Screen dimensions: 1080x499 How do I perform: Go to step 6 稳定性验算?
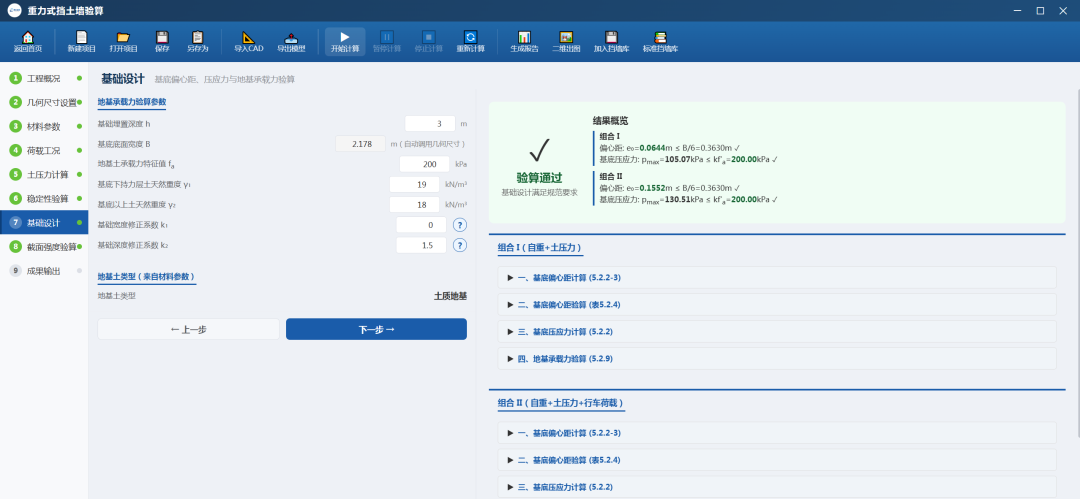point(44,198)
